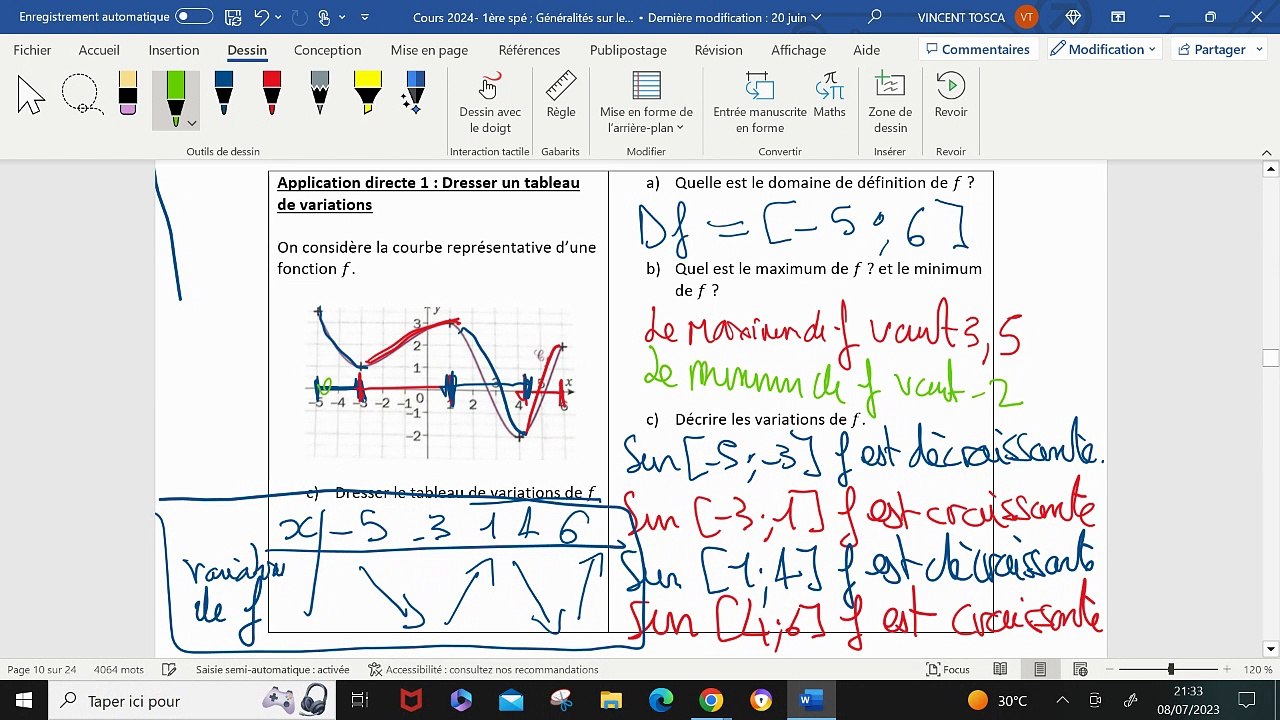
Task: Toggle Enregistrement automatique switch
Action: click(x=194, y=17)
